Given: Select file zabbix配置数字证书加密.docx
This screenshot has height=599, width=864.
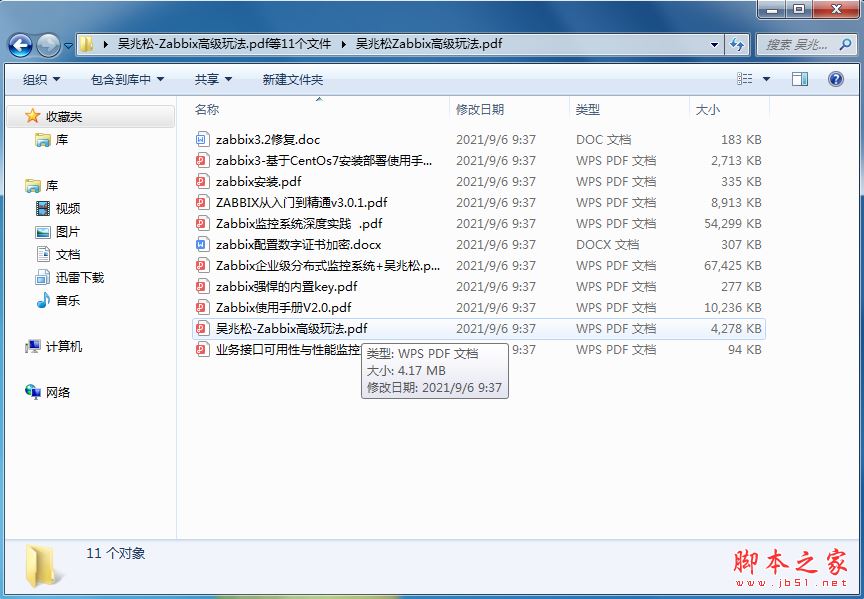Looking at the screenshot, I should pyautogui.click(x=299, y=245).
